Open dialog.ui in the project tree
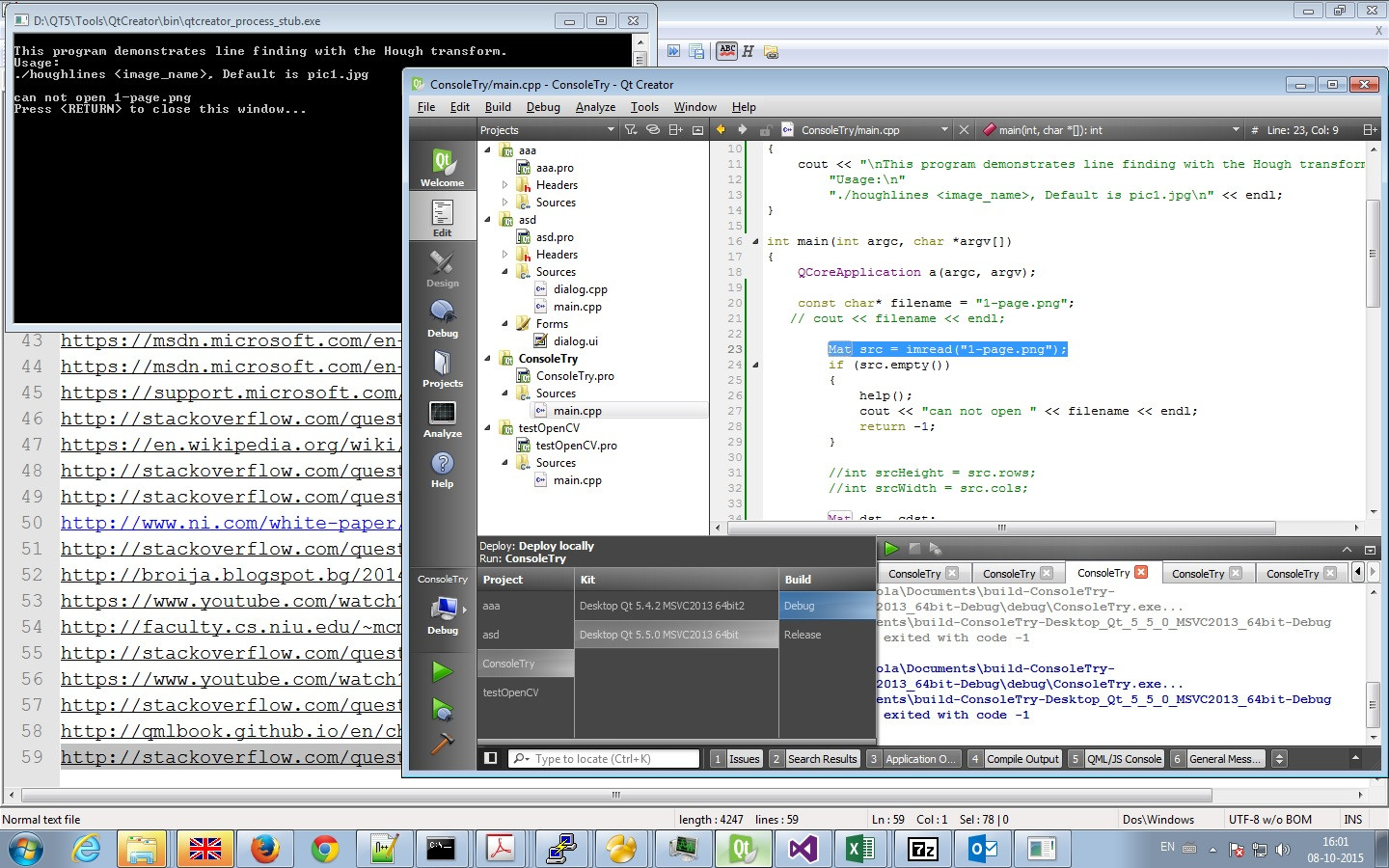1389x868 pixels. pyautogui.click(x=575, y=341)
